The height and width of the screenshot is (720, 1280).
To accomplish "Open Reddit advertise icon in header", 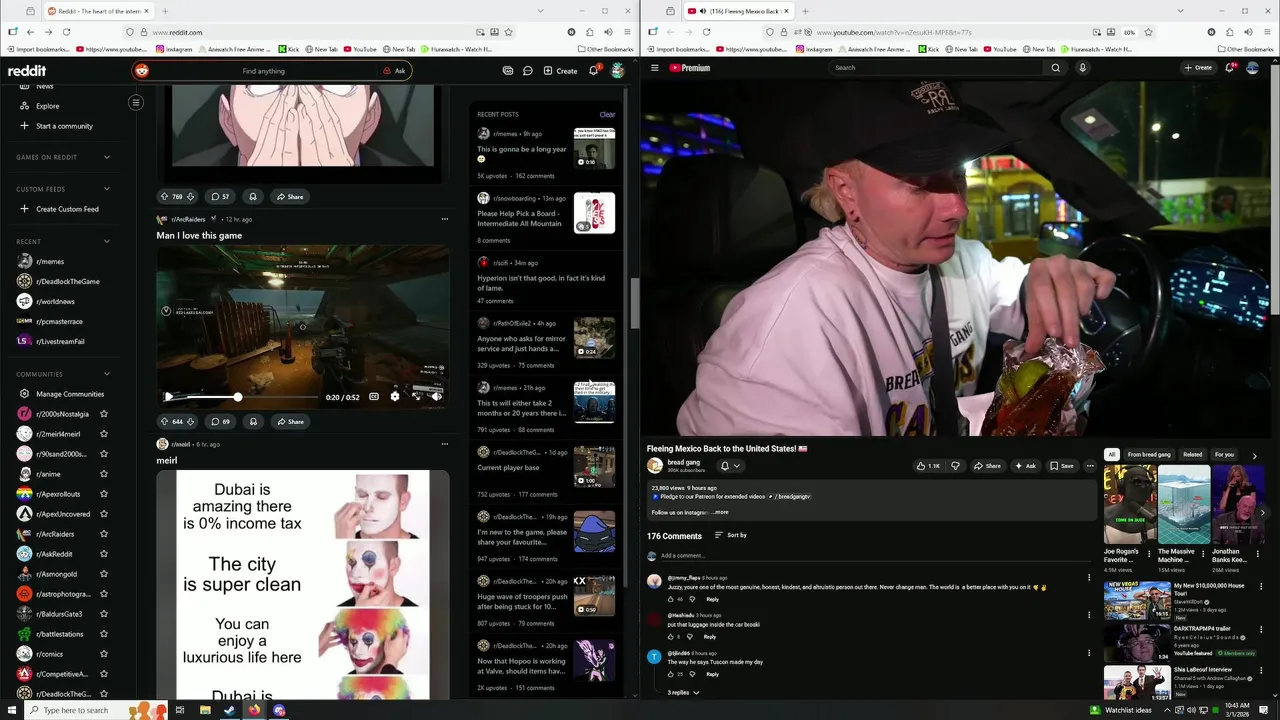I will [508, 71].
